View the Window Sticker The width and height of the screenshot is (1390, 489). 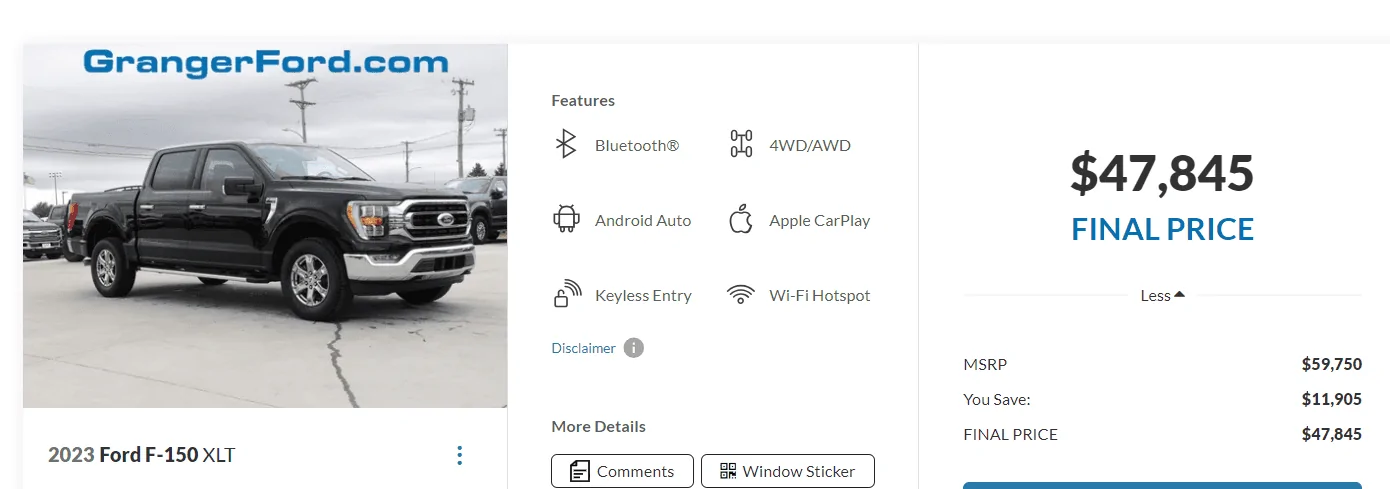[x=788, y=471]
